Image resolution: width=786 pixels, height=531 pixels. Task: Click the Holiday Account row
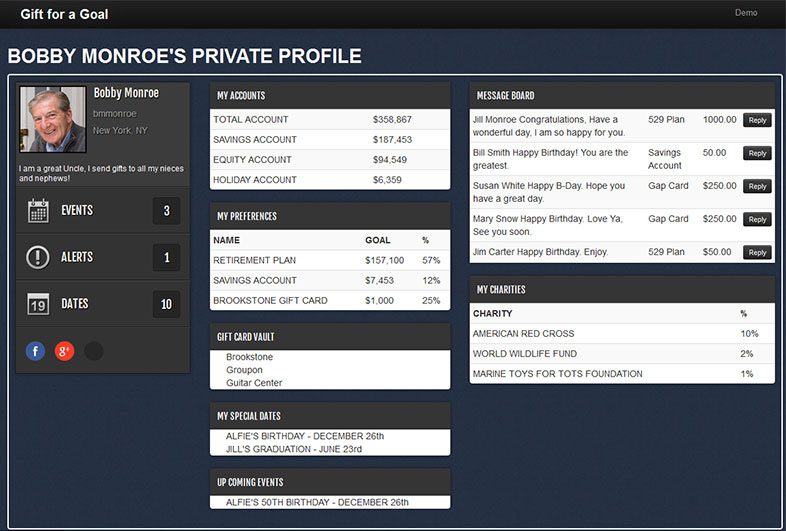pyautogui.click(x=330, y=180)
